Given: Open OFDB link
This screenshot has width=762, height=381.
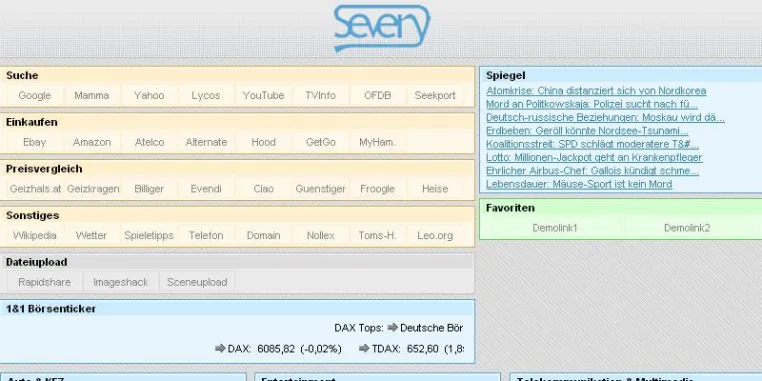Looking at the screenshot, I should coord(377,95).
